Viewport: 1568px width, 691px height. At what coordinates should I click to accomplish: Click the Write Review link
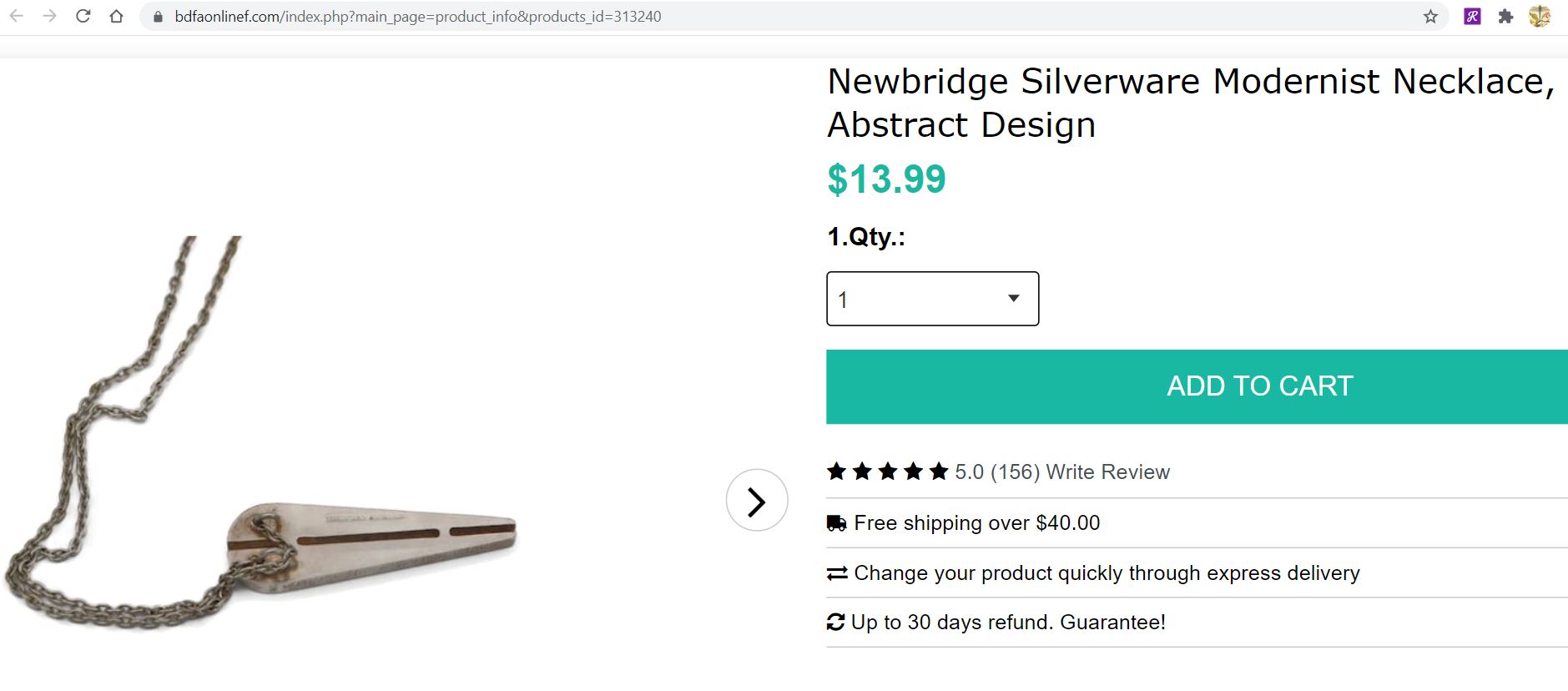[x=1108, y=472]
